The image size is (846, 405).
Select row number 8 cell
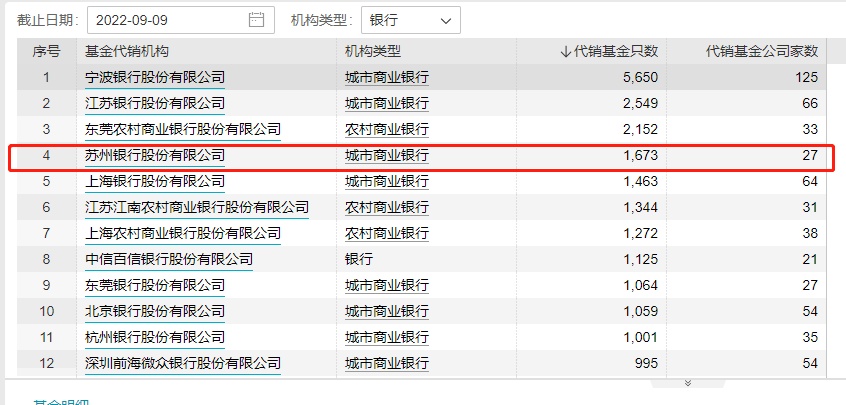pyautogui.click(x=46, y=259)
